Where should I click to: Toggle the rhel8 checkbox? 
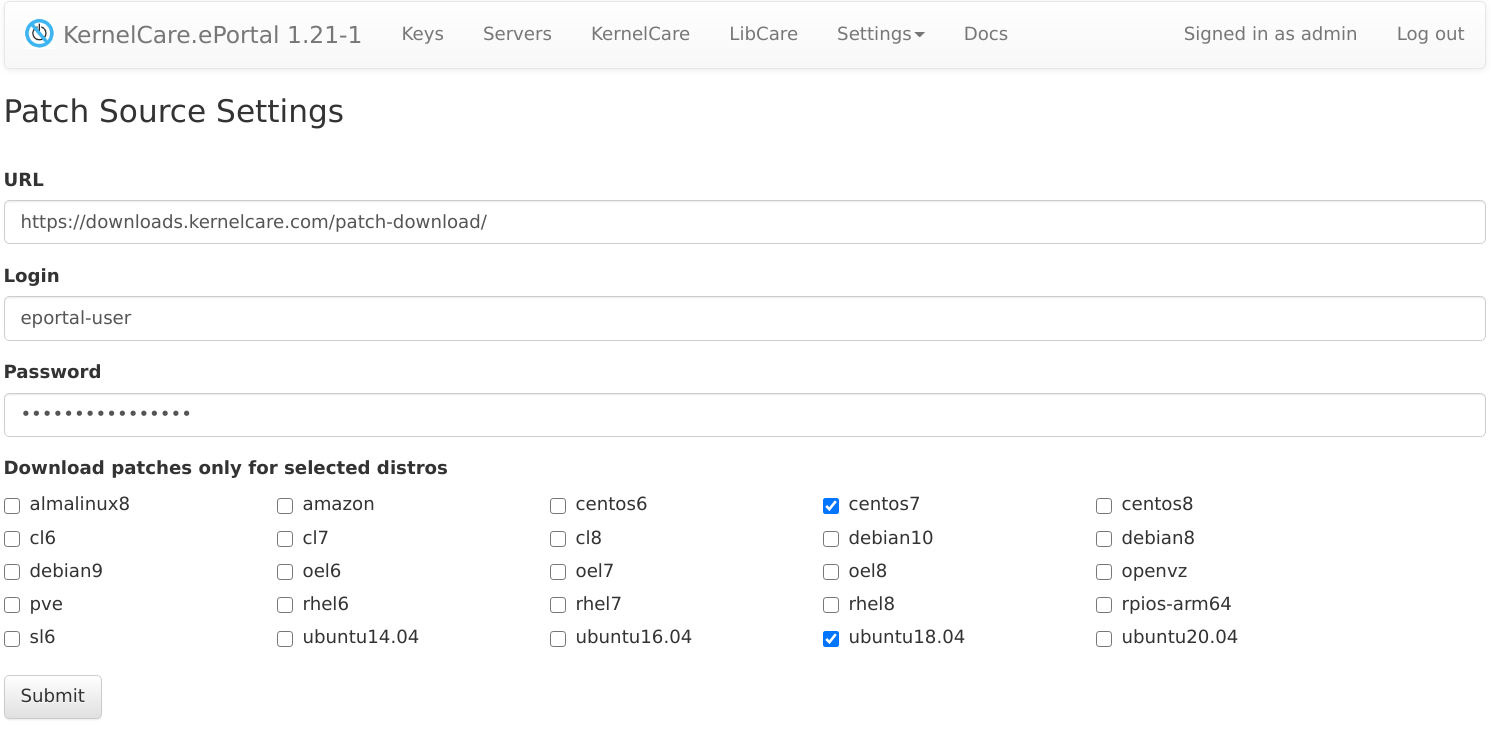(831, 605)
